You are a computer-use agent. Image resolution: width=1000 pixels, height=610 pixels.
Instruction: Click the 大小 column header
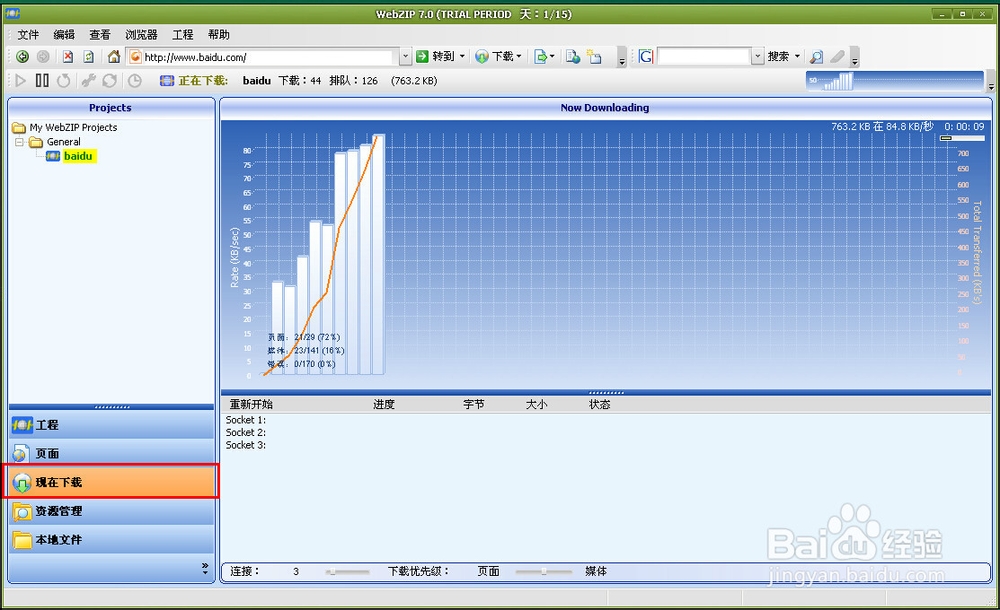click(536, 405)
